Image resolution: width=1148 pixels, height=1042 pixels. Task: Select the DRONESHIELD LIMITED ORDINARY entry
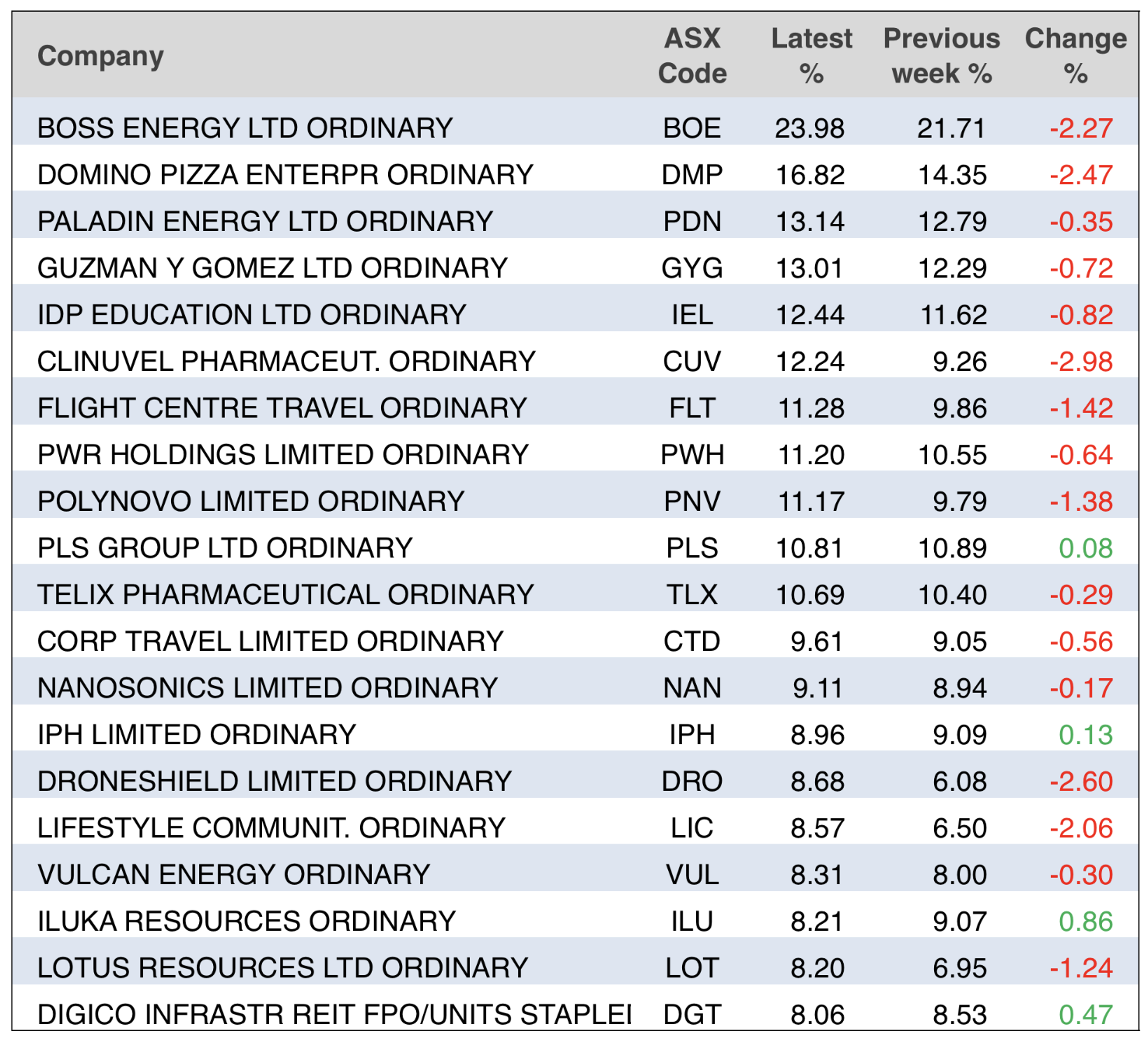(275, 781)
